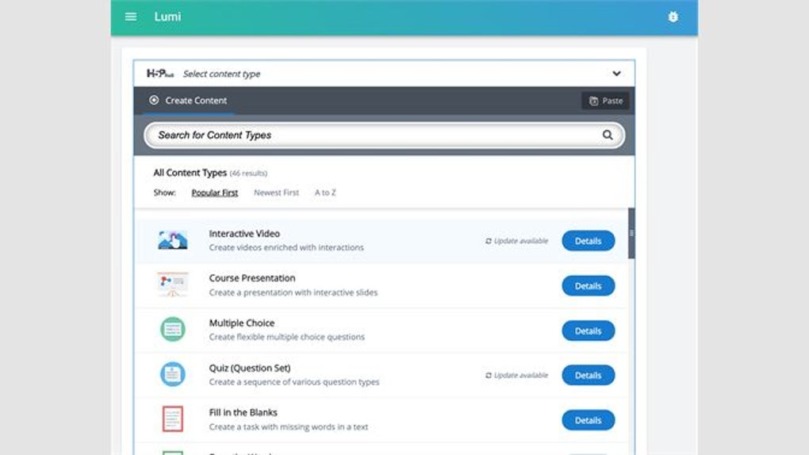This screenshot has width=809, height=455.
Task: Select the Fill in the Blanks title
Action: click(x=243, y=413)
